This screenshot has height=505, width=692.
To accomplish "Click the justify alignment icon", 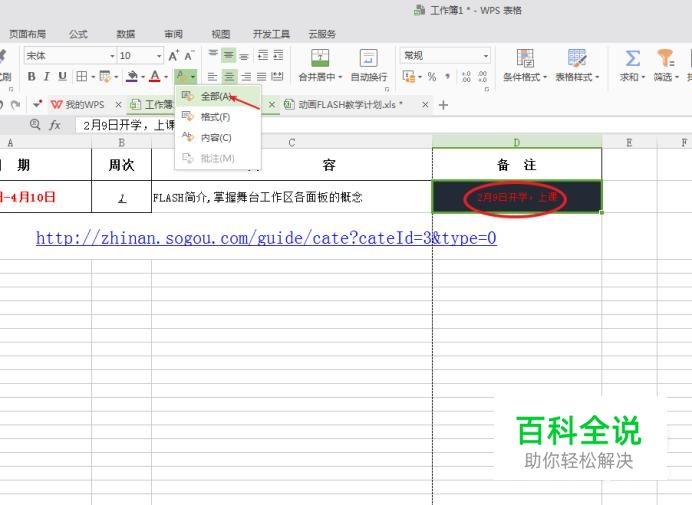I will point(262,77).
